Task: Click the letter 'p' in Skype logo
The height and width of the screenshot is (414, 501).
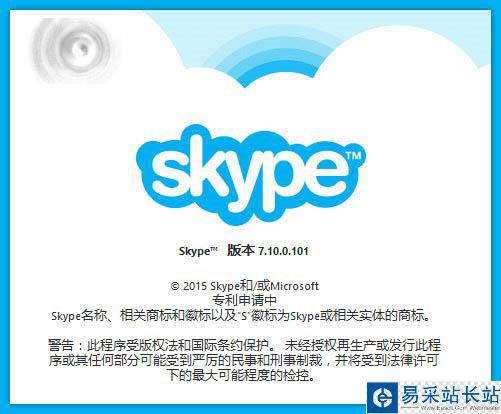Action: (x=287, y=183)
